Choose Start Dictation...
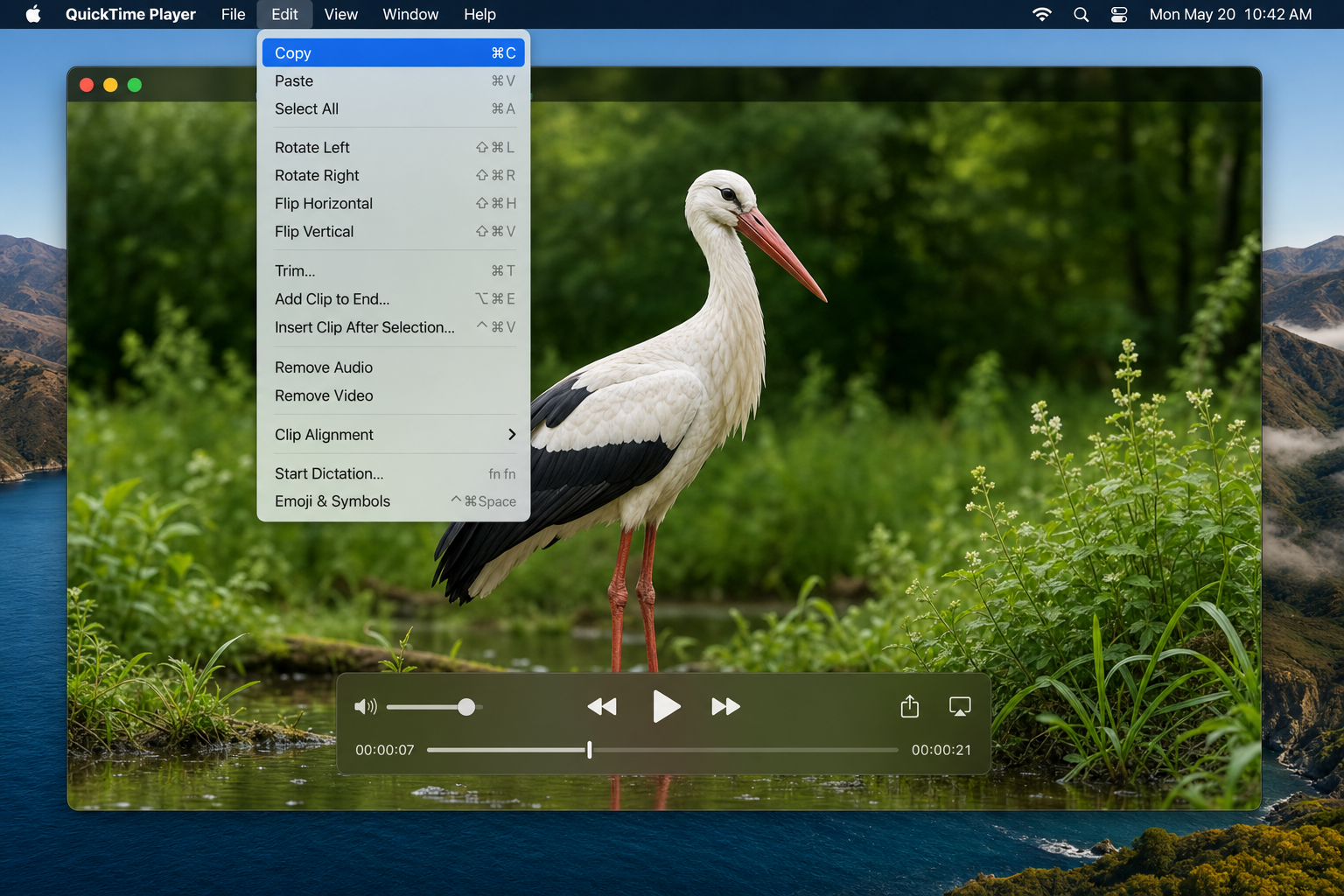The image size is (1344, 896). point(394,473)
